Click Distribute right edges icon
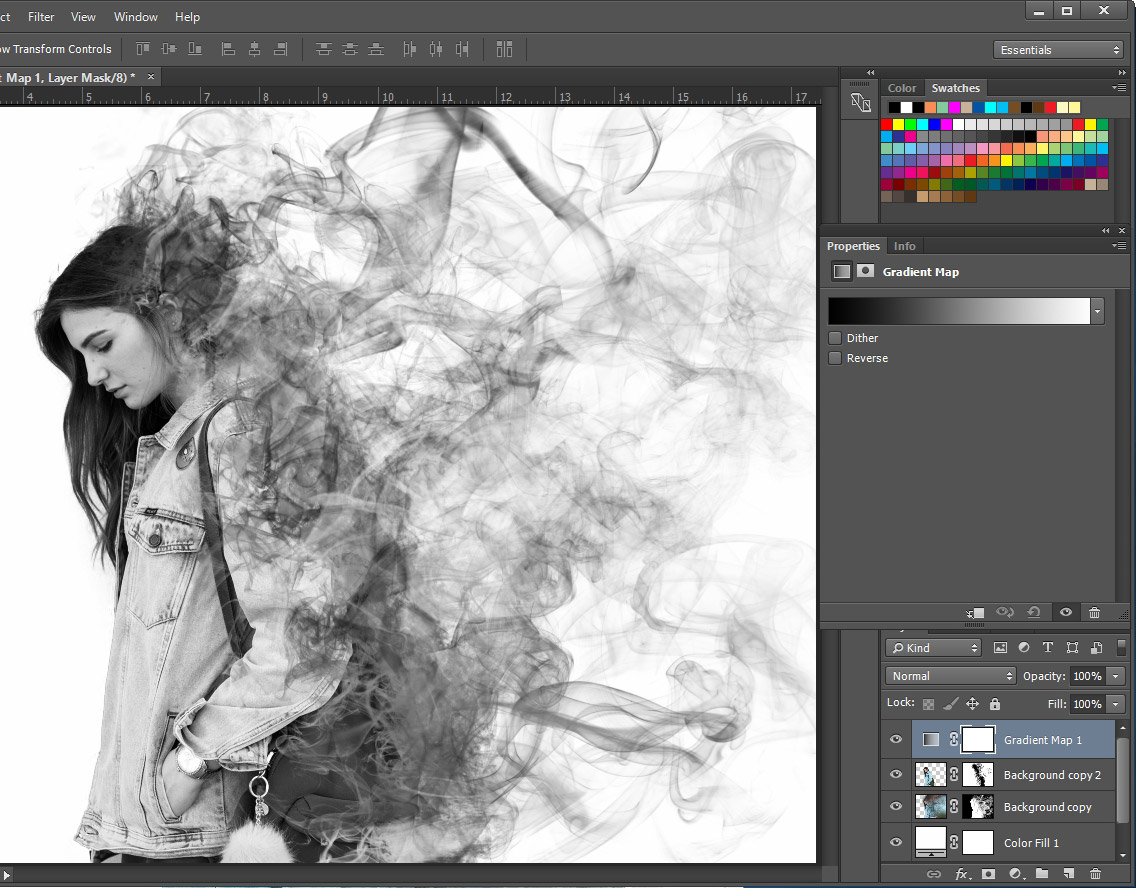 click(462, 49)
